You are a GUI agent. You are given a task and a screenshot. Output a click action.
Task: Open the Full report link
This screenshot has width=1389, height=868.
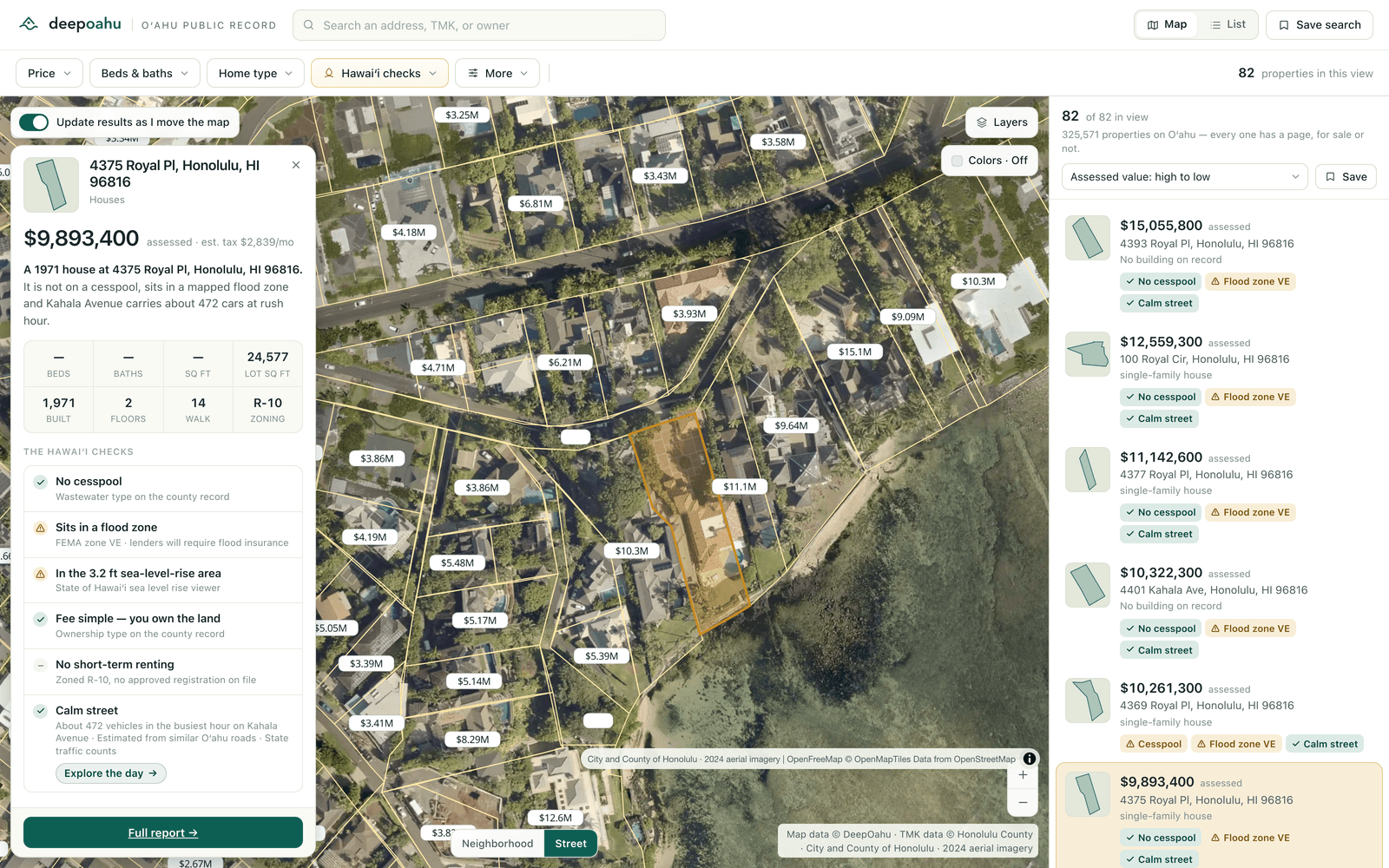click(x=163, y=832)
